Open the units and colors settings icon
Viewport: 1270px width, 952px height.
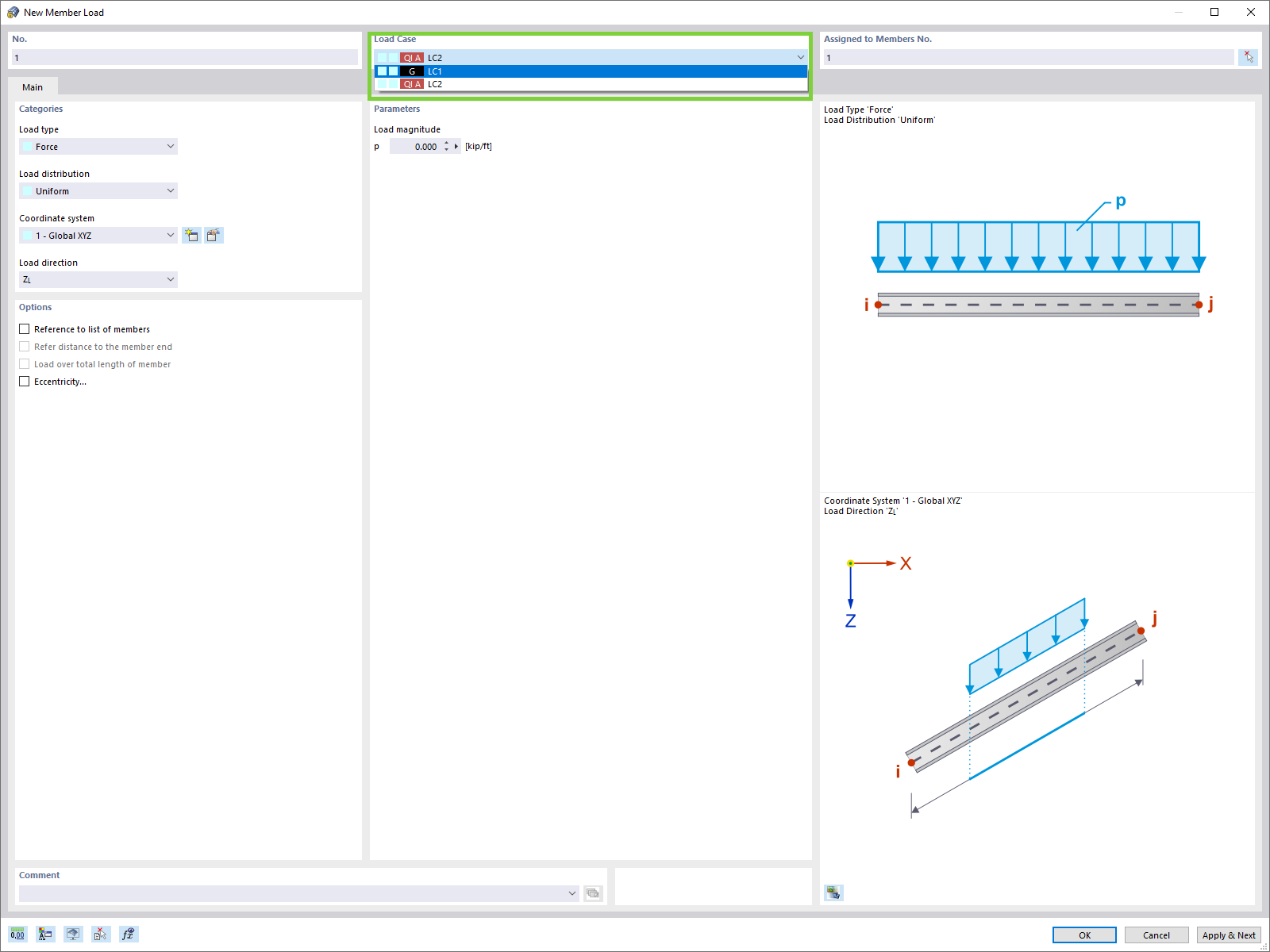point(44,934)
